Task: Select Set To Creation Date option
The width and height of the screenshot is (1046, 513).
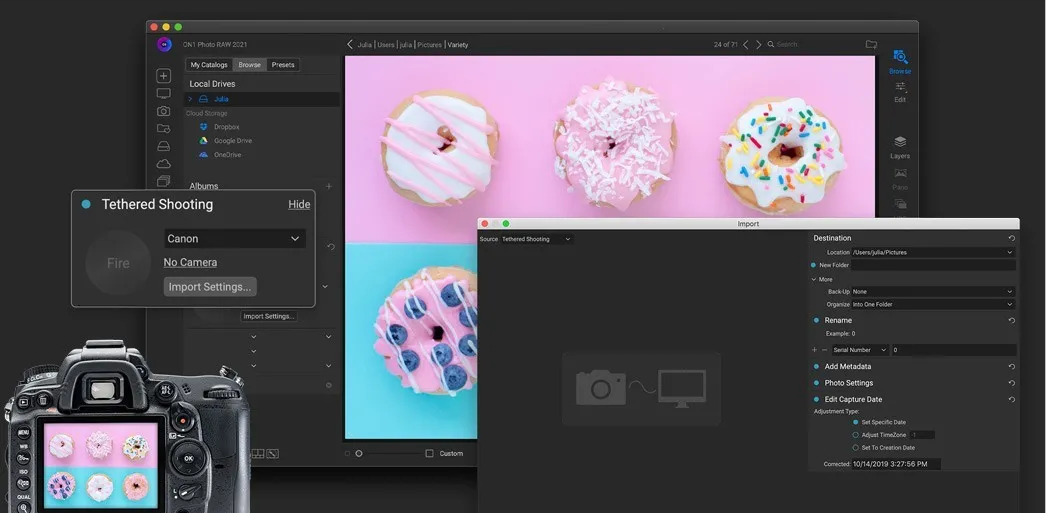Action: [x=855, y=448]
